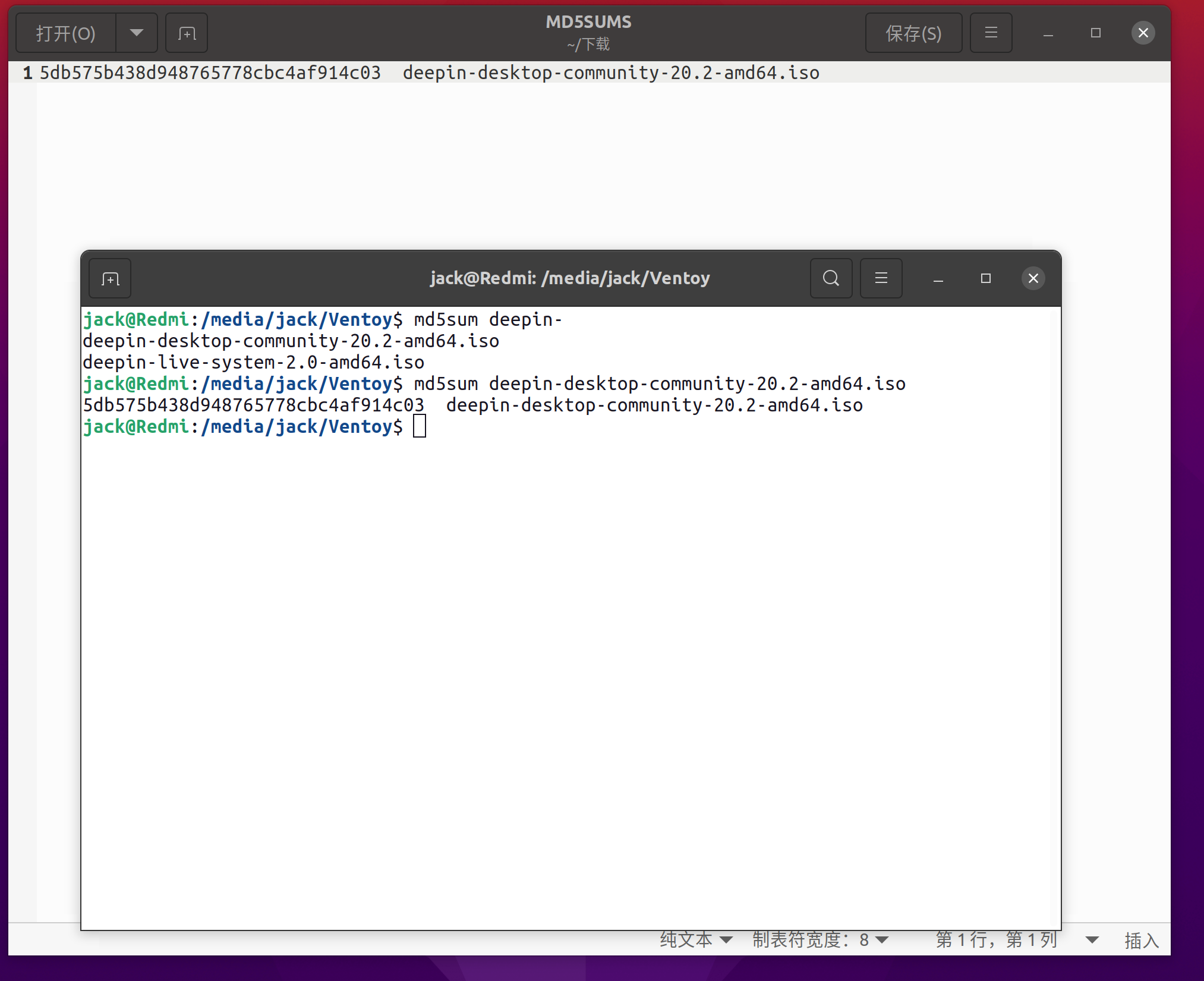Open gedit hamburger menu
The height and width of the screenshot is (981, 1204).
point(991,33)
